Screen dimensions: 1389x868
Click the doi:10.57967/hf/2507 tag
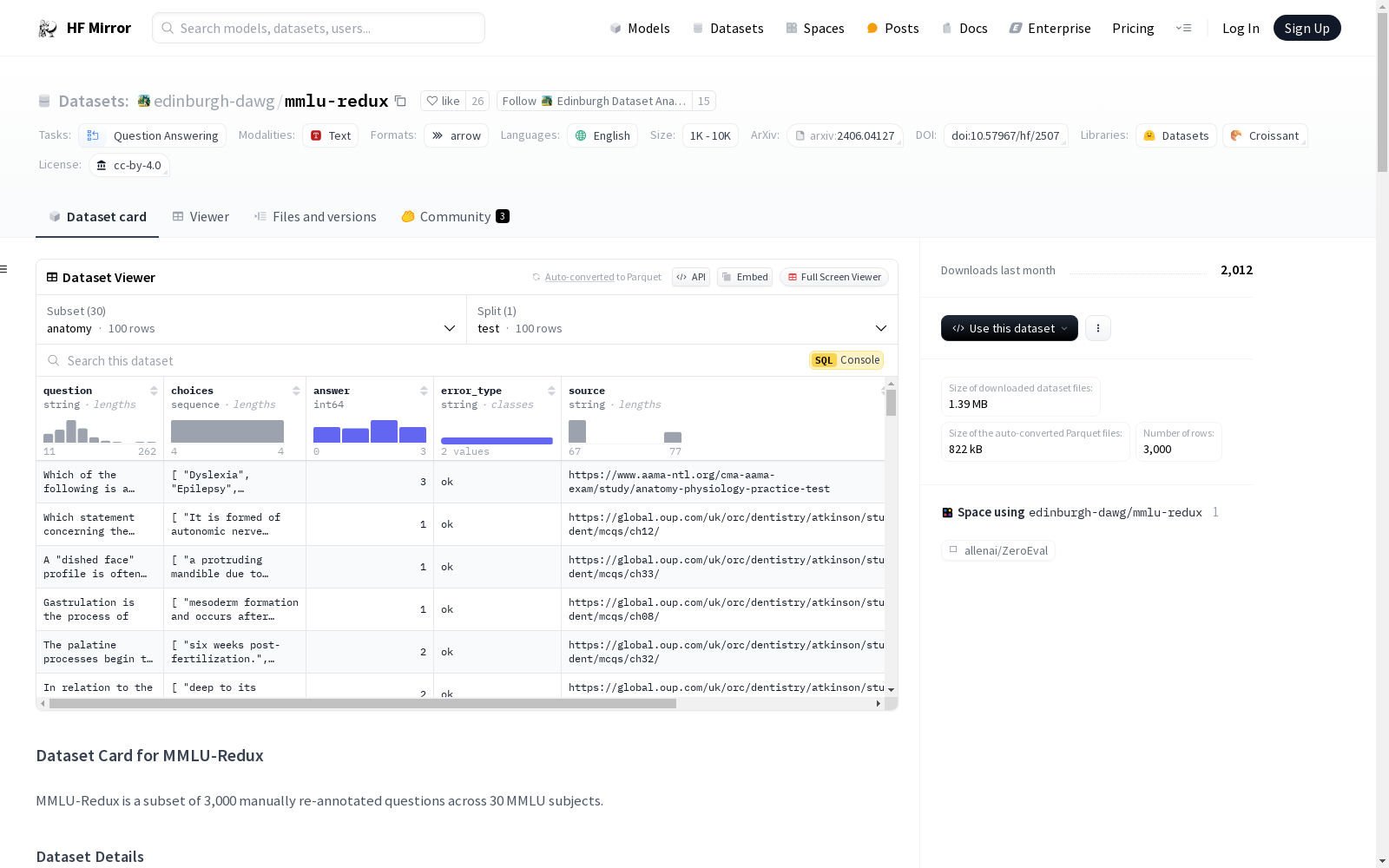click(x=1005, y=135)
